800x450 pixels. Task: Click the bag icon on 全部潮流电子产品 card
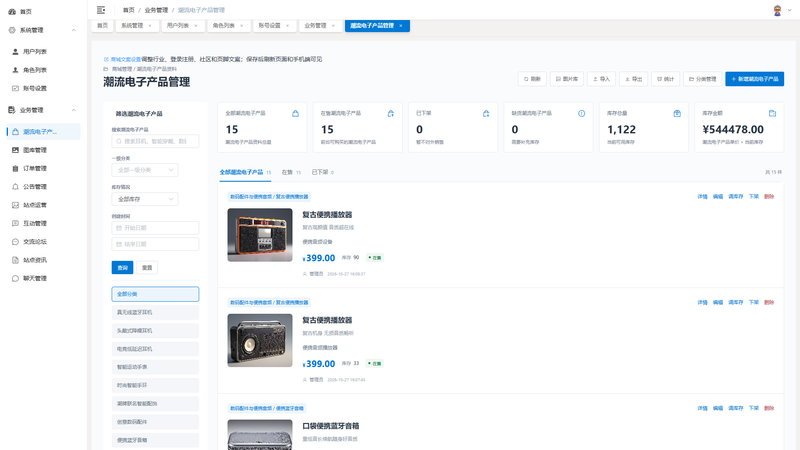(x=295, y=113)
